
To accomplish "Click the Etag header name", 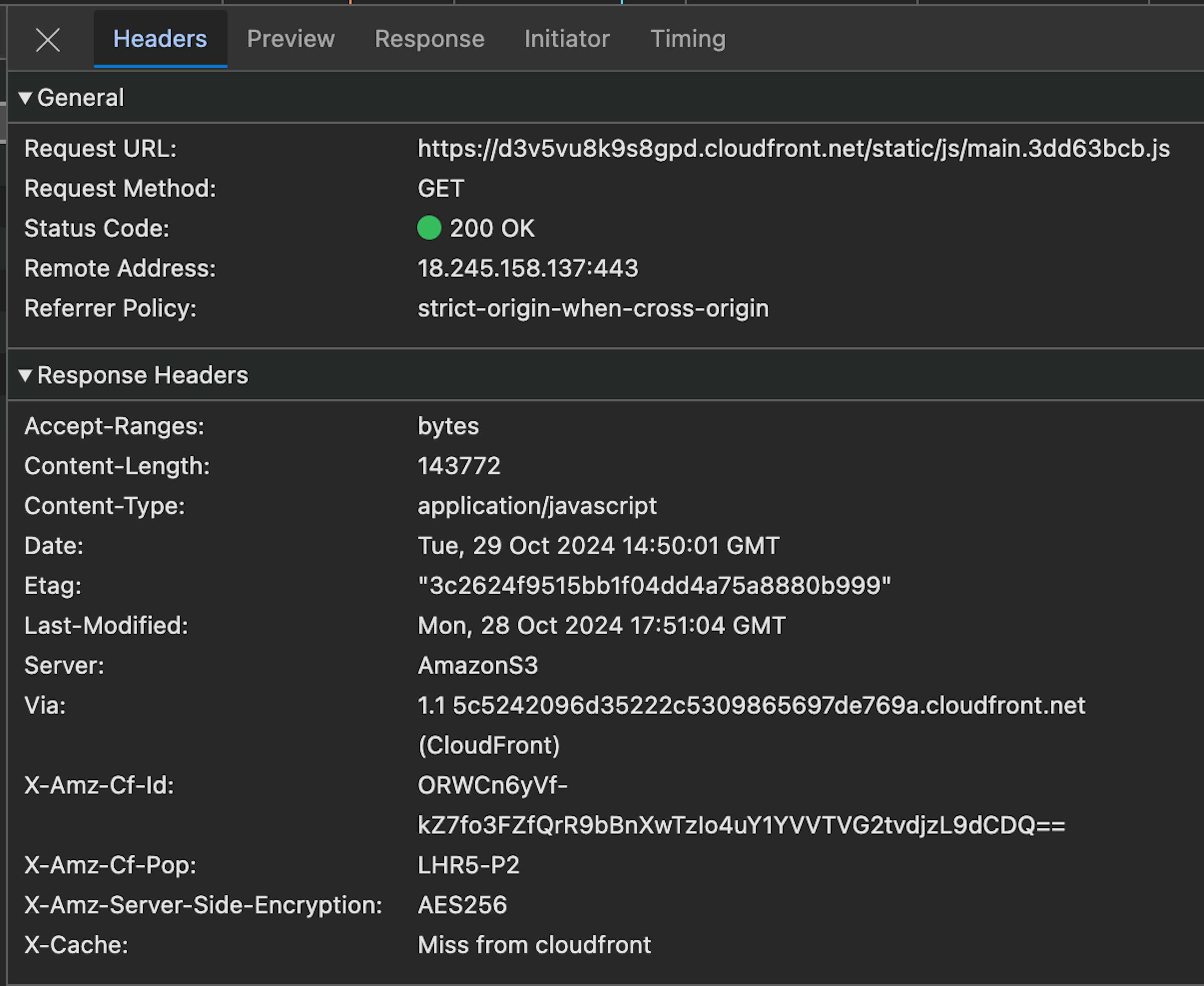I will tap(53, 585).
